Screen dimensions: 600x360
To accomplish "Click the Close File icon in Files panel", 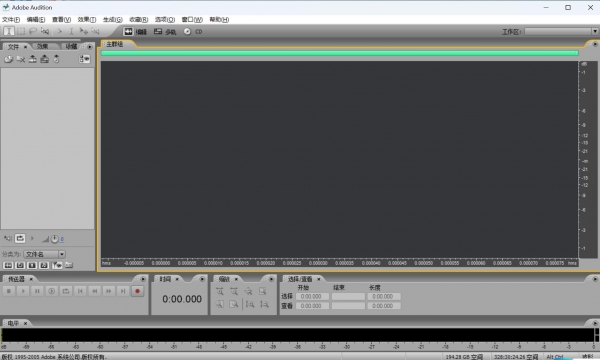I will click(21, 59).
